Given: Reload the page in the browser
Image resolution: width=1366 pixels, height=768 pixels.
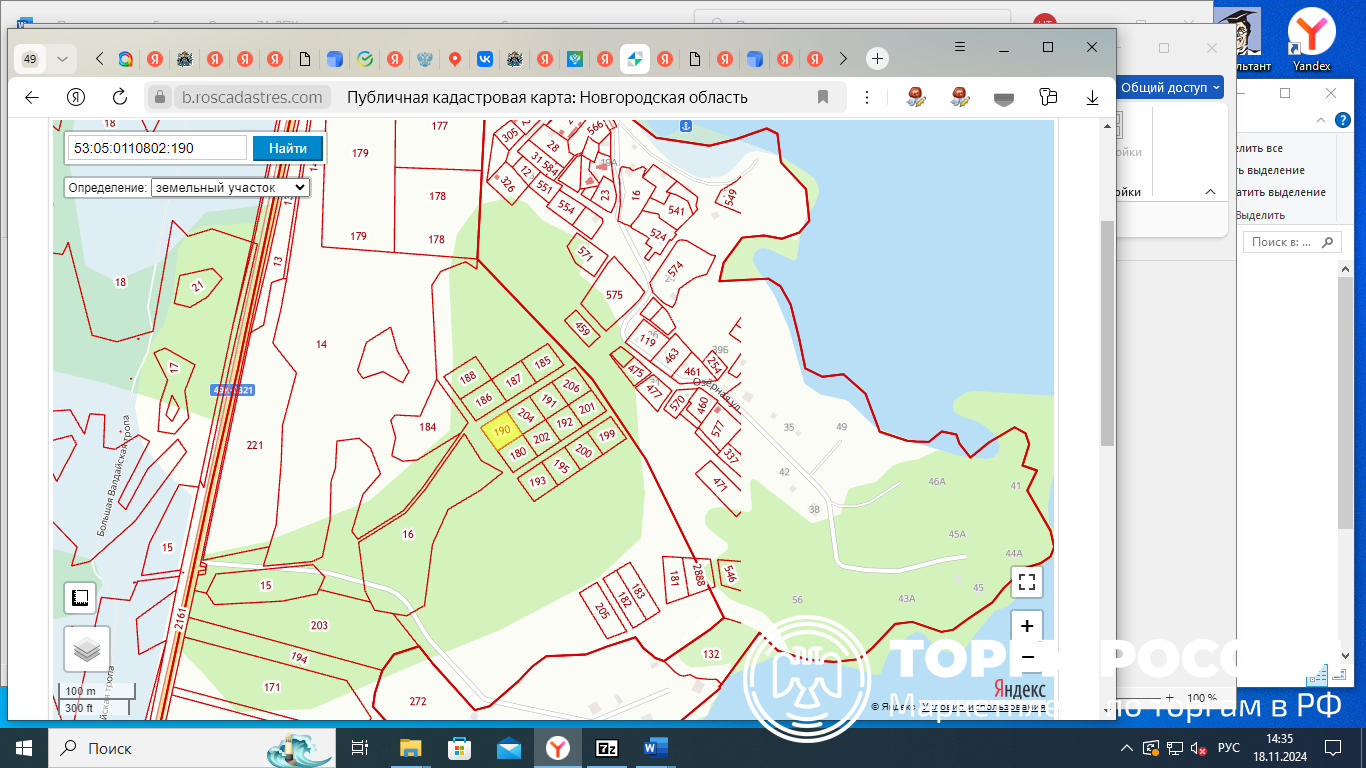Looking at the screenshot, I should coord(119,97).
